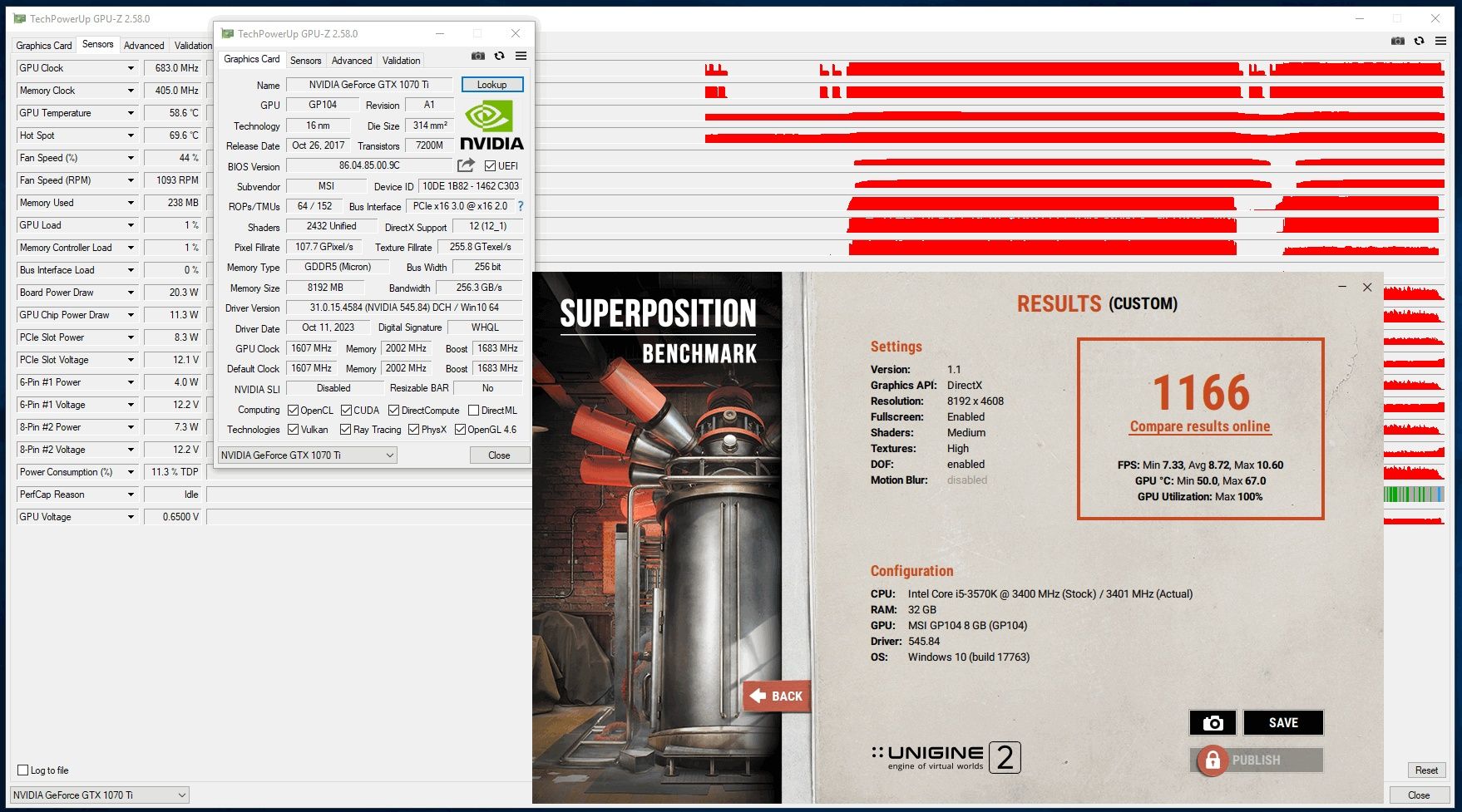Screen dimensions: 1462x812
Task: Open the hamburger menu in GPU-Z Graphics Card window
Action: point(521,57)
